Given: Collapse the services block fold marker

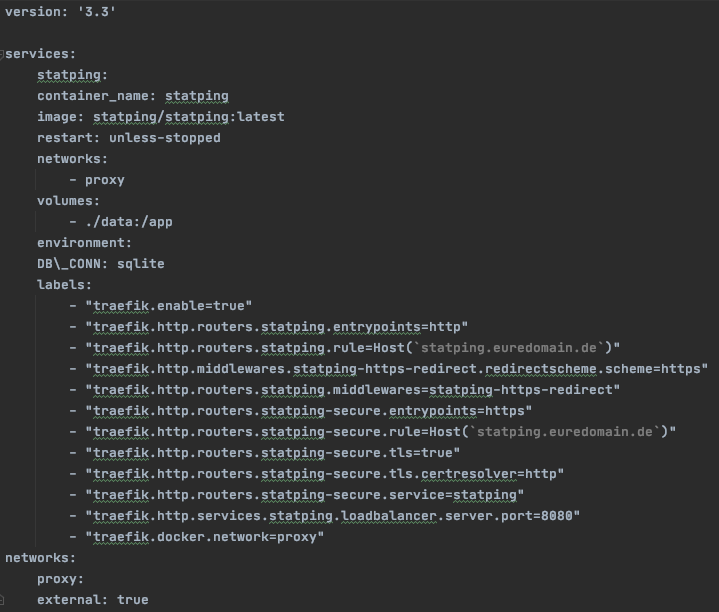Looking at the screenshot, I should pos(2,55).
